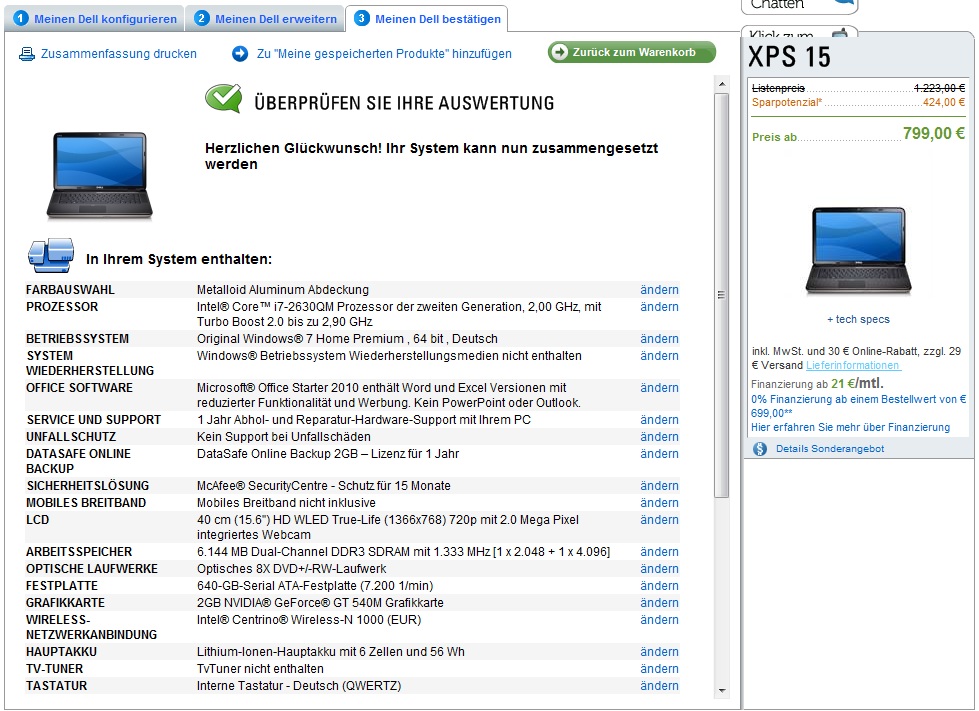
Task: Click 'Optisches 8X DVD+/-RW-Laufwerk' text
Action: [x=292, y=569]
